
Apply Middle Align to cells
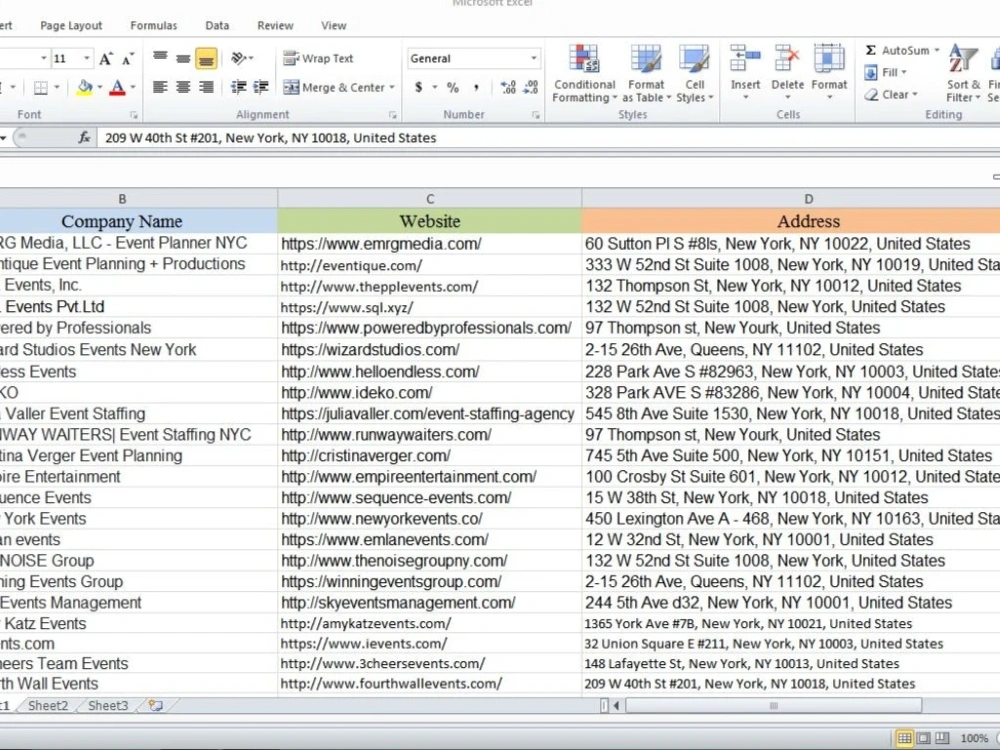(183, 58)
